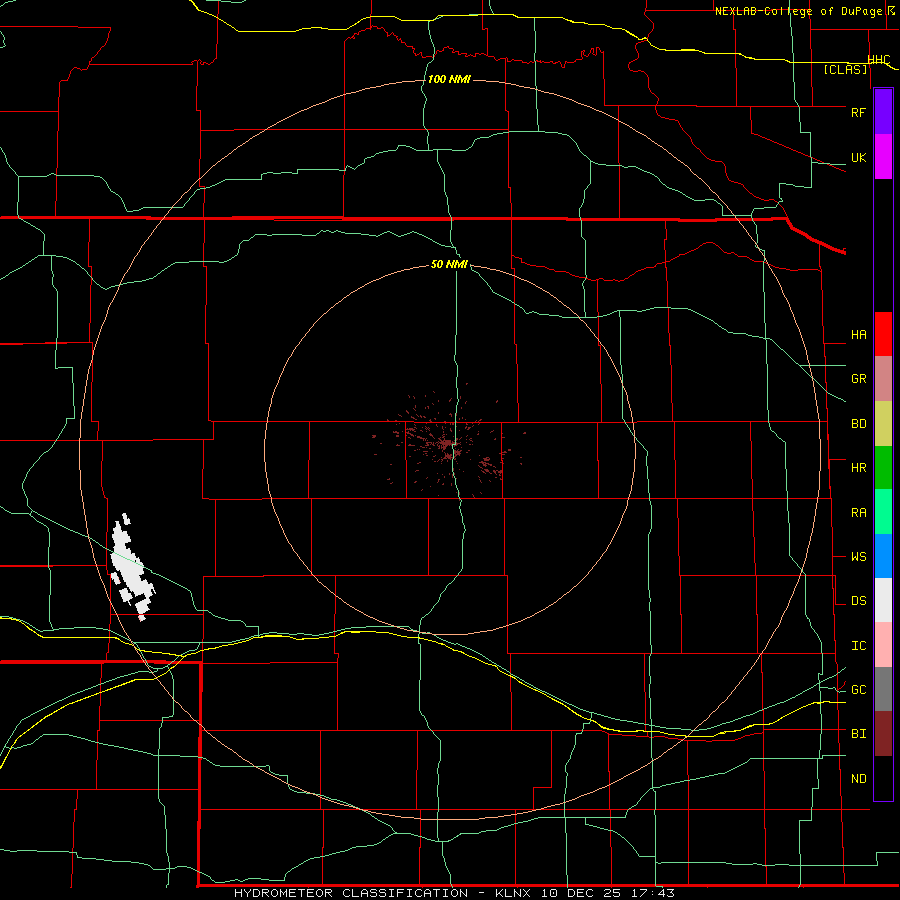Select the GR pink-brown legend swatch
The image size is (900, 900).
tap(883, 379)
